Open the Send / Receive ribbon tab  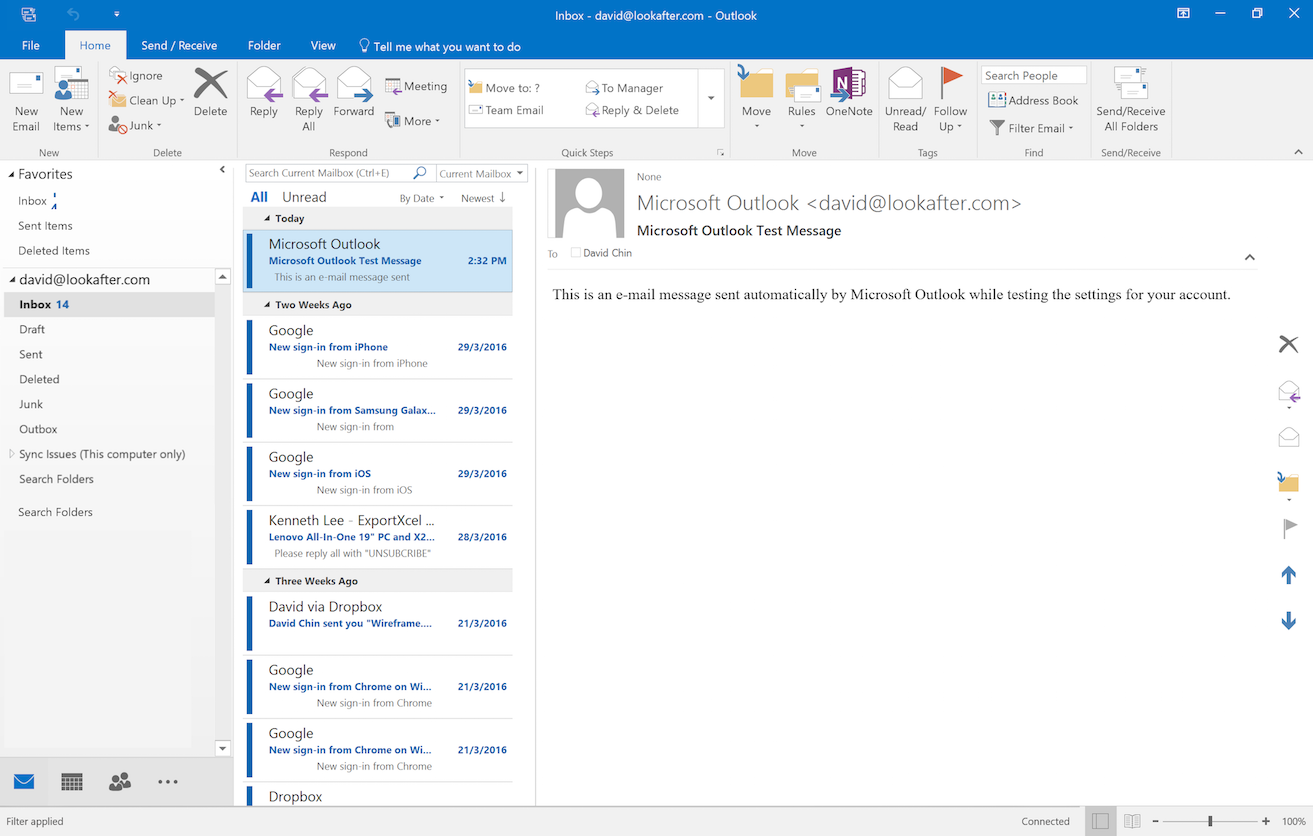click(x=179, y=45)
